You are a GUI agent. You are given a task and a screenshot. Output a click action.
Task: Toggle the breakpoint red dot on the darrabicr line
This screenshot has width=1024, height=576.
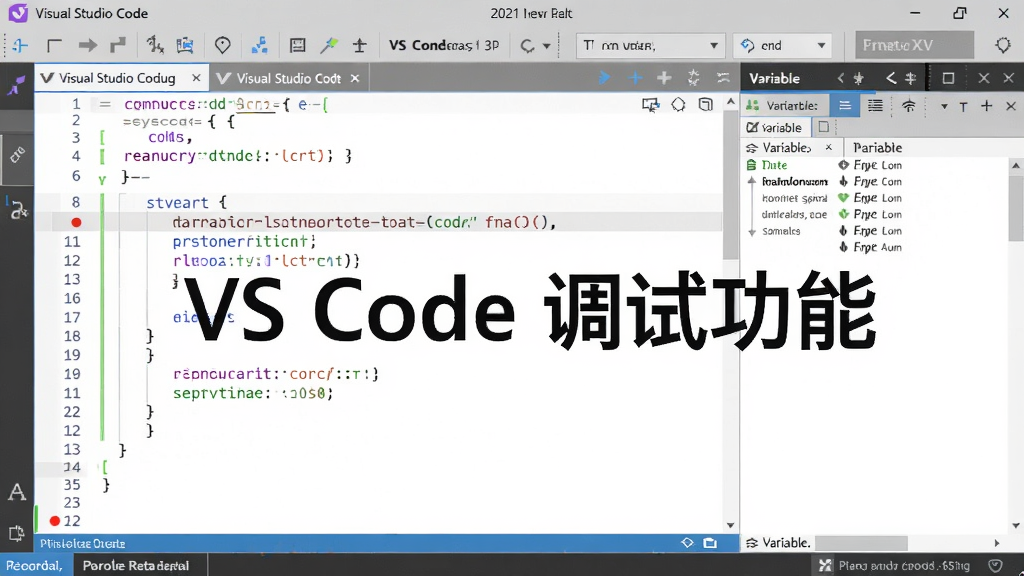[76, 222]
